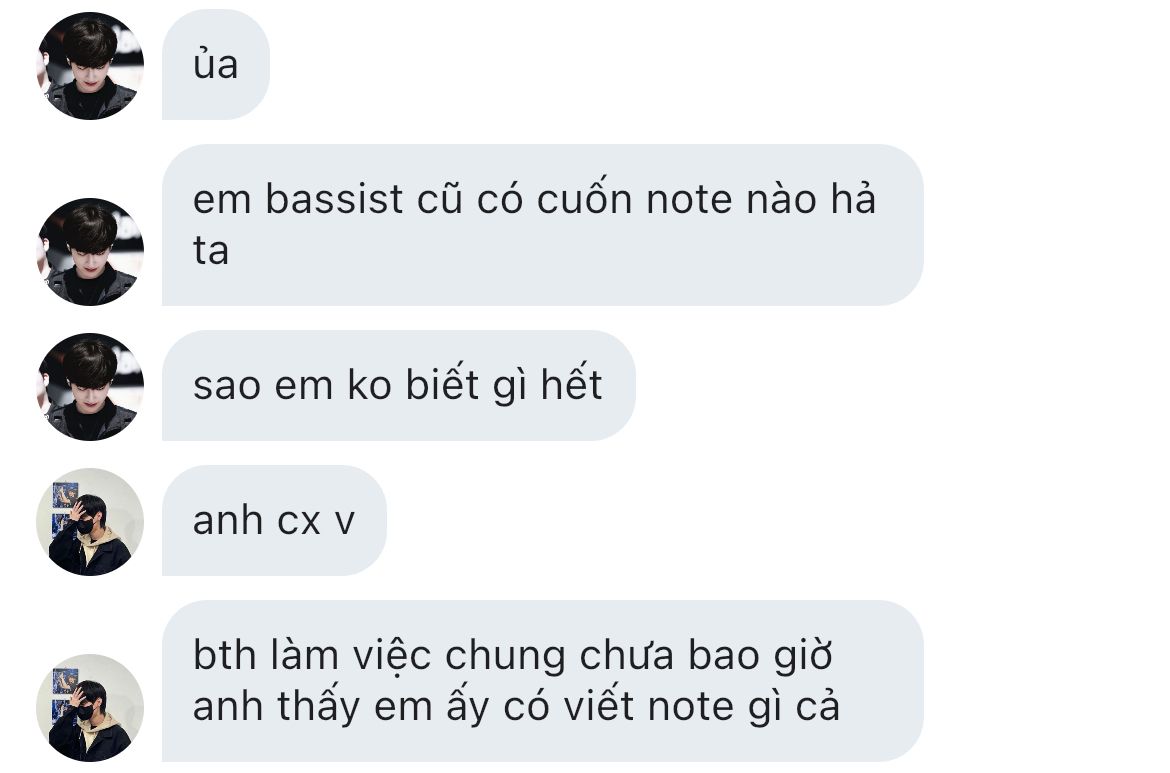1170x773 pixels.
Task: Click the word "bassist" in the second message
Action: [x=334, y=199]
